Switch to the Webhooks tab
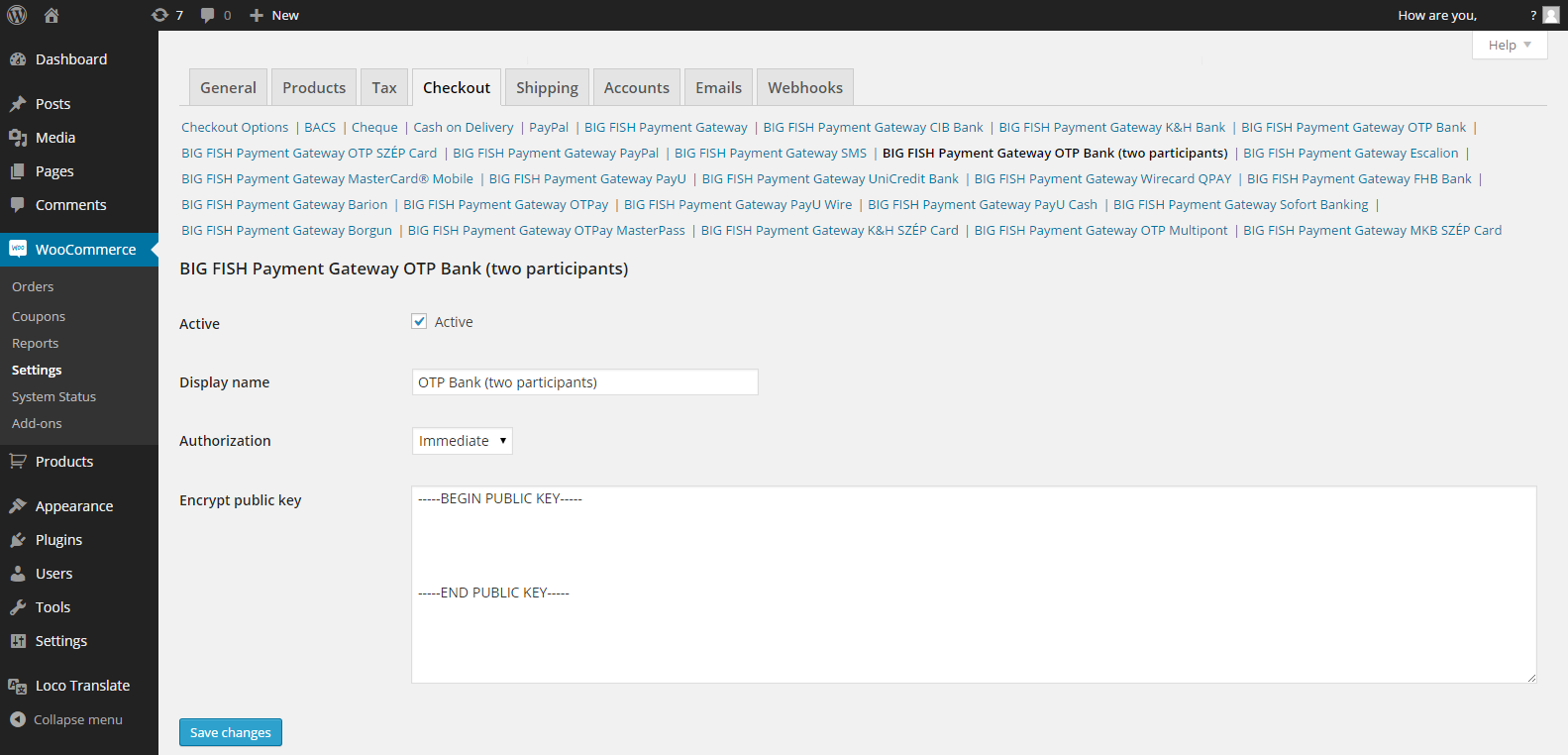This screenshot has height=755, width=1568. pyautogui.click(x=804, y=87)
